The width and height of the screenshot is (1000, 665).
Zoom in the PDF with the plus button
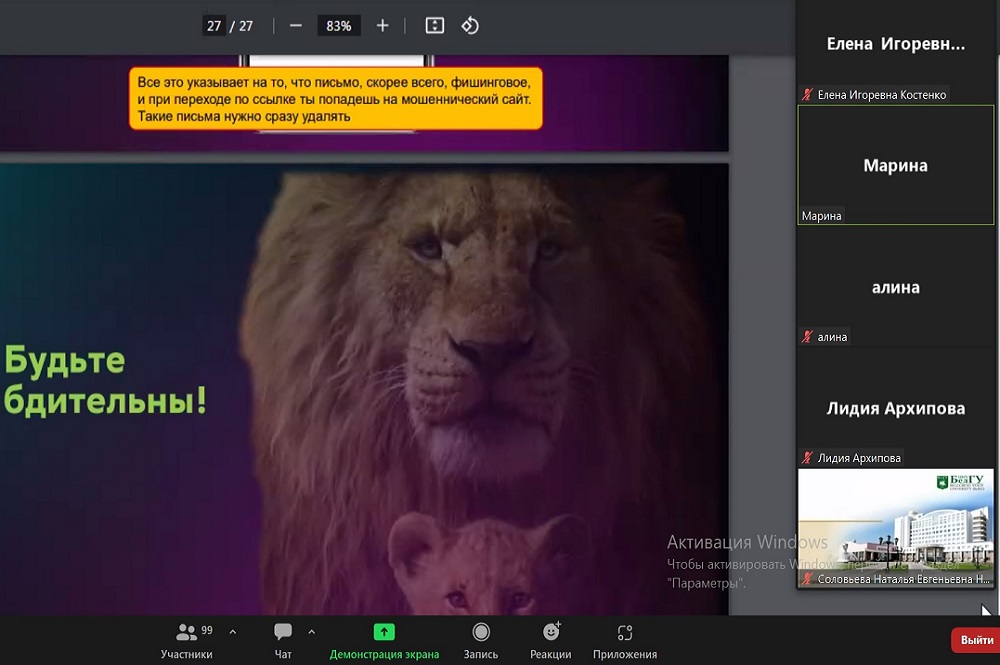(382, 26)
